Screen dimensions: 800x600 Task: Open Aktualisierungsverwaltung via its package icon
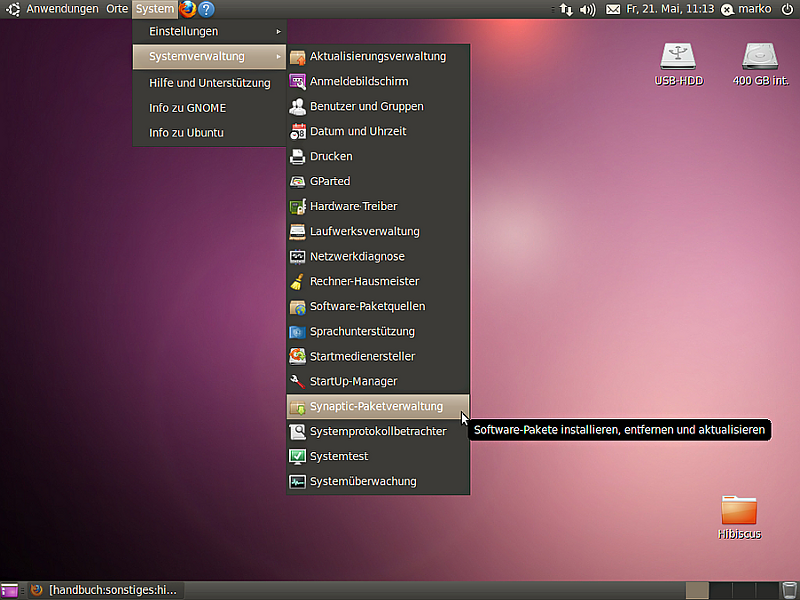pyautogui.click(x=297, y=57)
